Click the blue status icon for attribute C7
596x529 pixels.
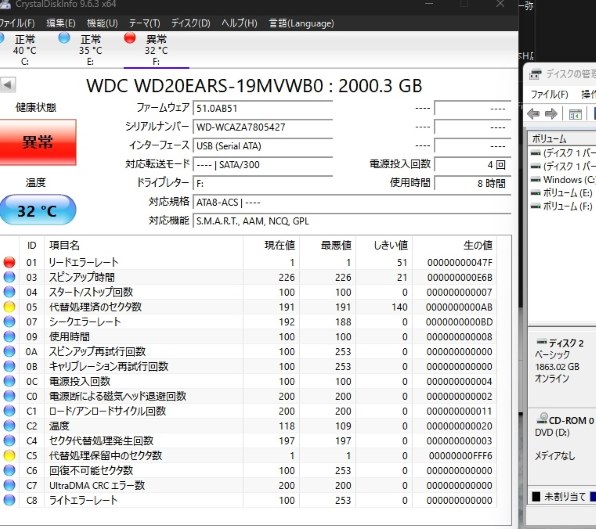point(9,485)
